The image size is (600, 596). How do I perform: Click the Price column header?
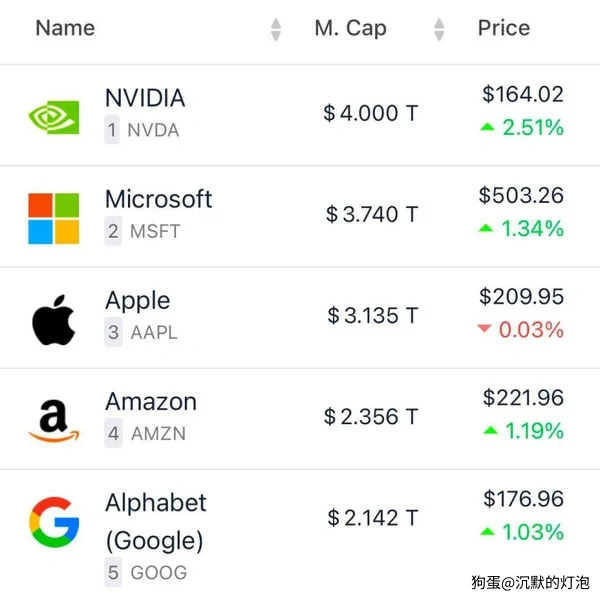pos(503,28)
